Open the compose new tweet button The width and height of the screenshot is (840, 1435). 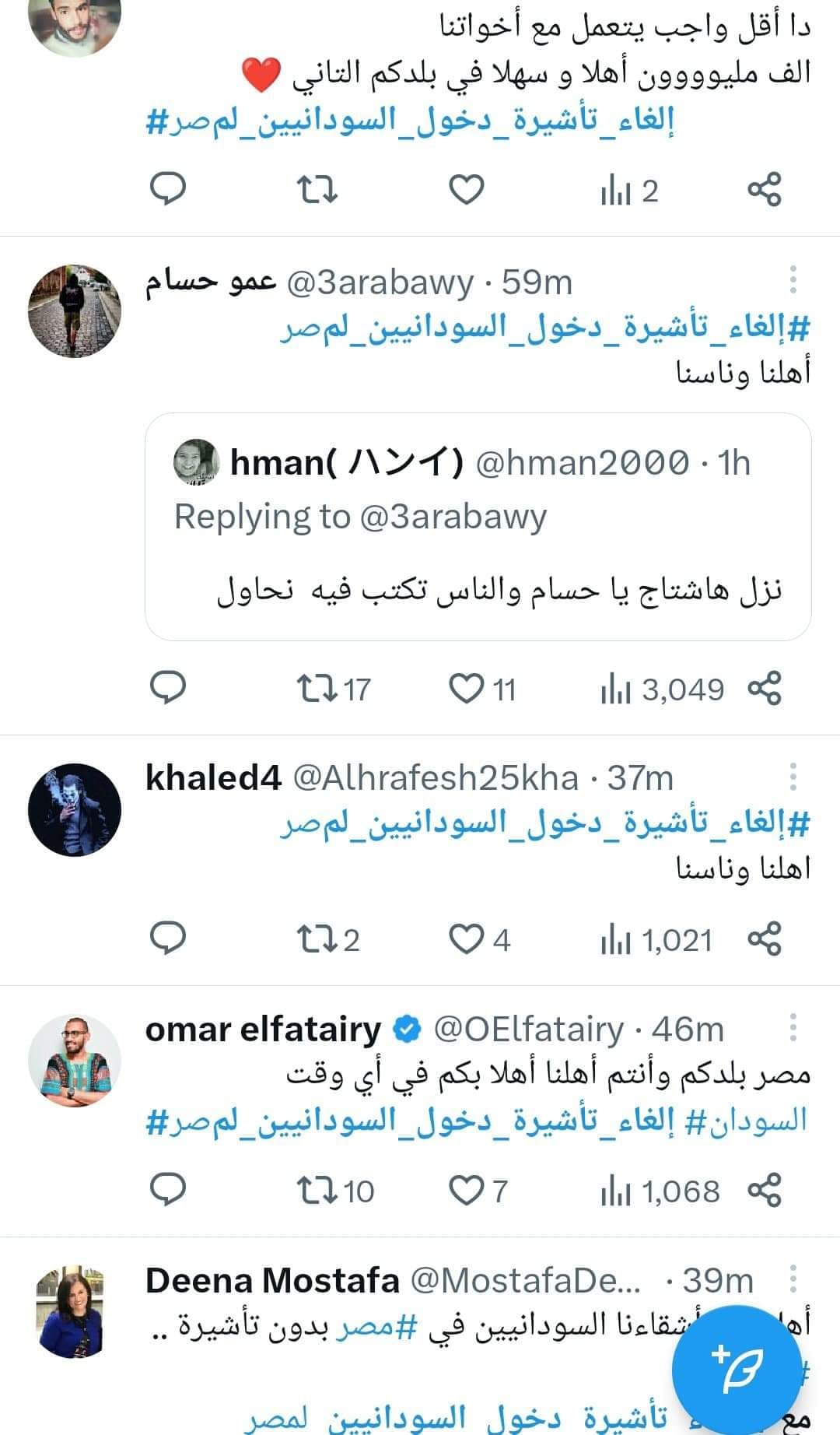click(737, 1367)
